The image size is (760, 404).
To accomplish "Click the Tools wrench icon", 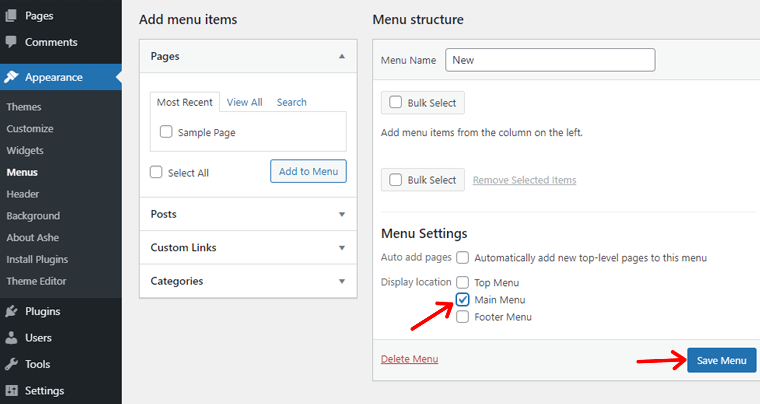I will point(11,364).
